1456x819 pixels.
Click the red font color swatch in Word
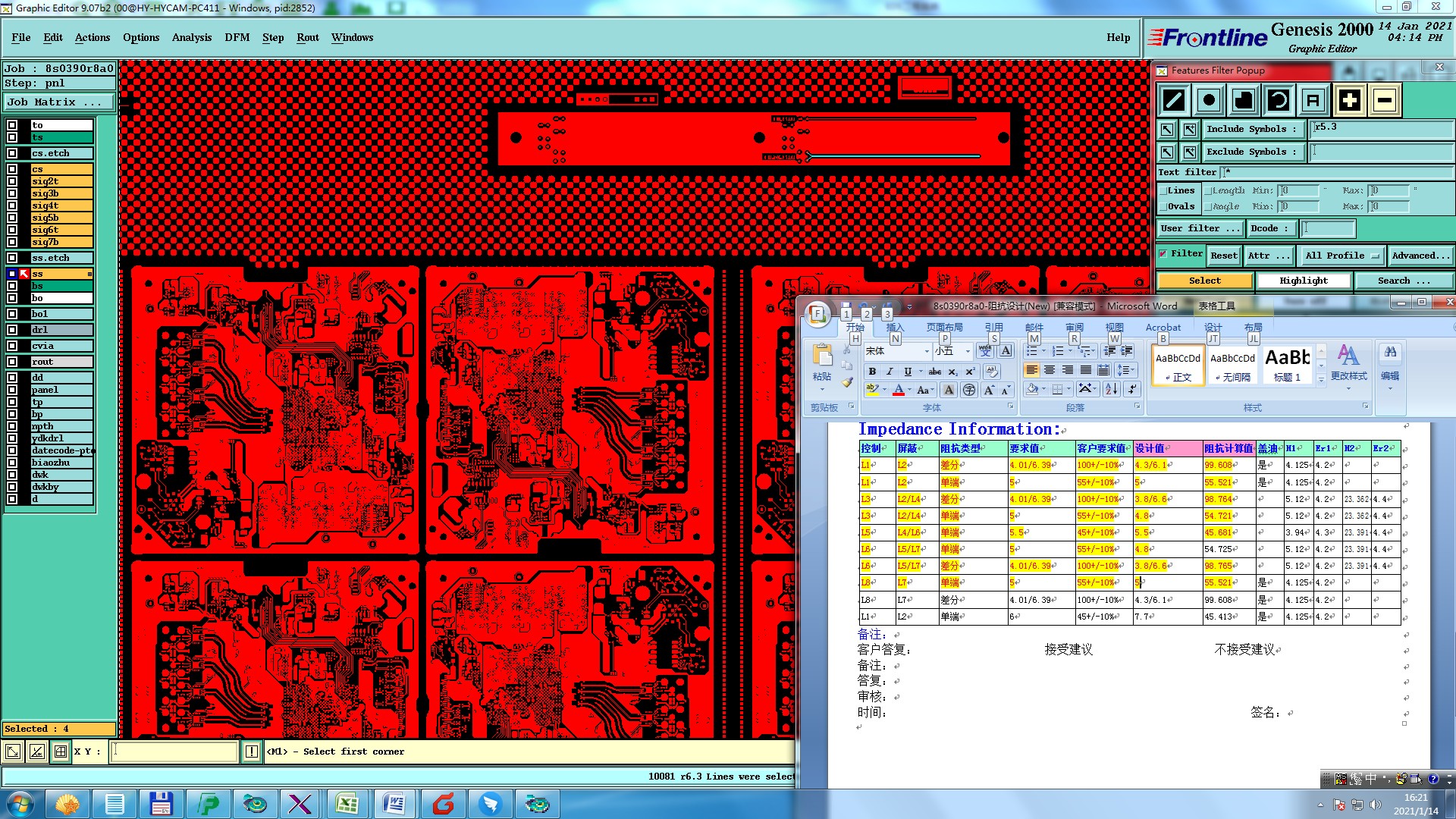898,390
